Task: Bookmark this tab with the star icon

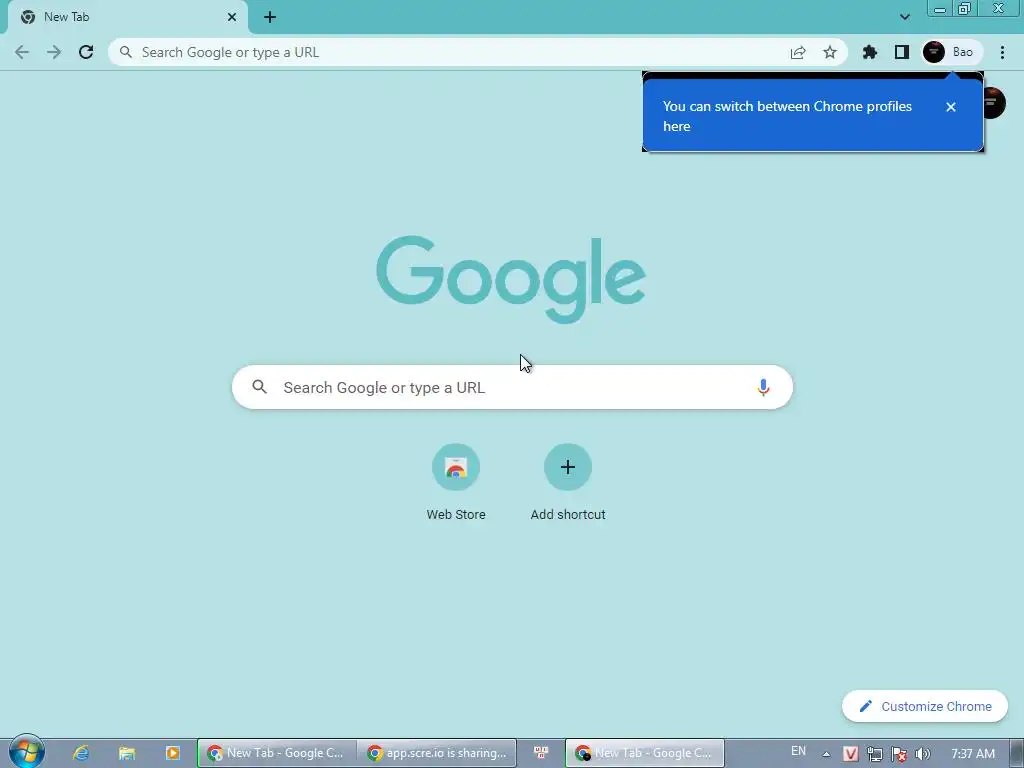Action: [x=829, y=52]
